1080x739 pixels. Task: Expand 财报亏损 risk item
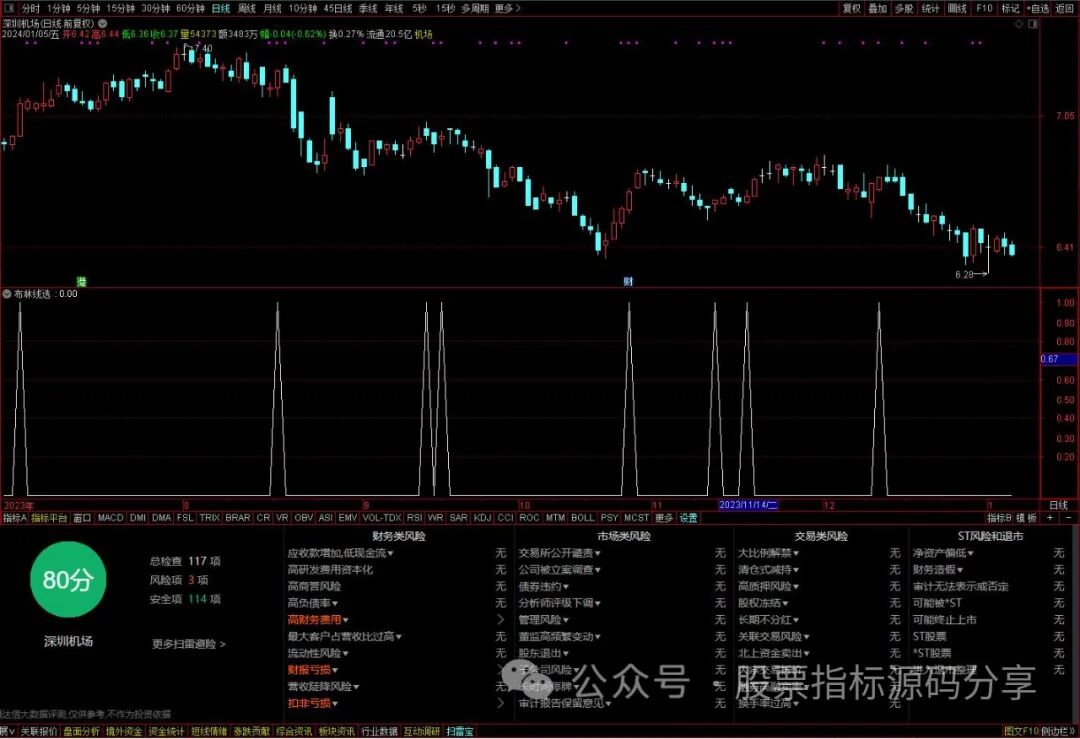[313, 669]
